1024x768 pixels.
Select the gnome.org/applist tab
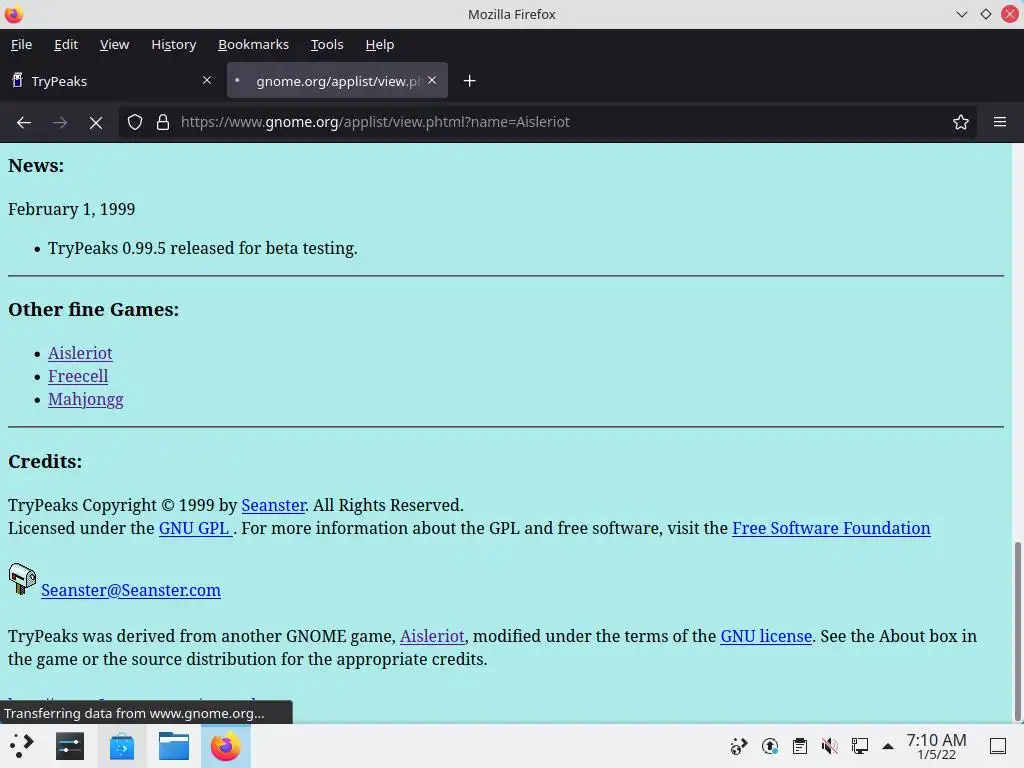point(337,81)
